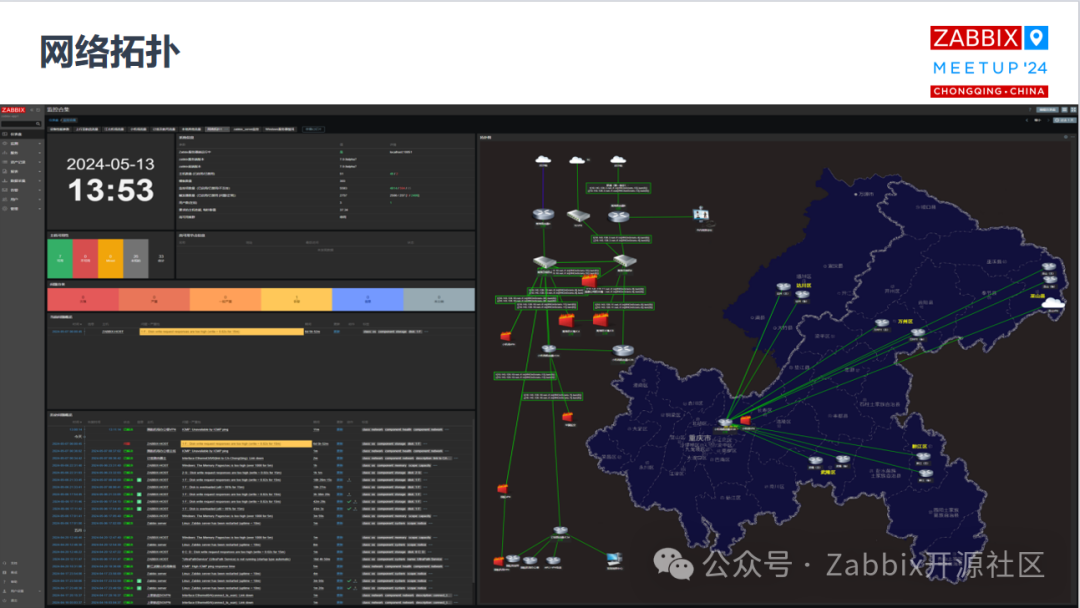
Task: Click the rightmost cloud icon atop the topology
Action: (x=618, y=160)
